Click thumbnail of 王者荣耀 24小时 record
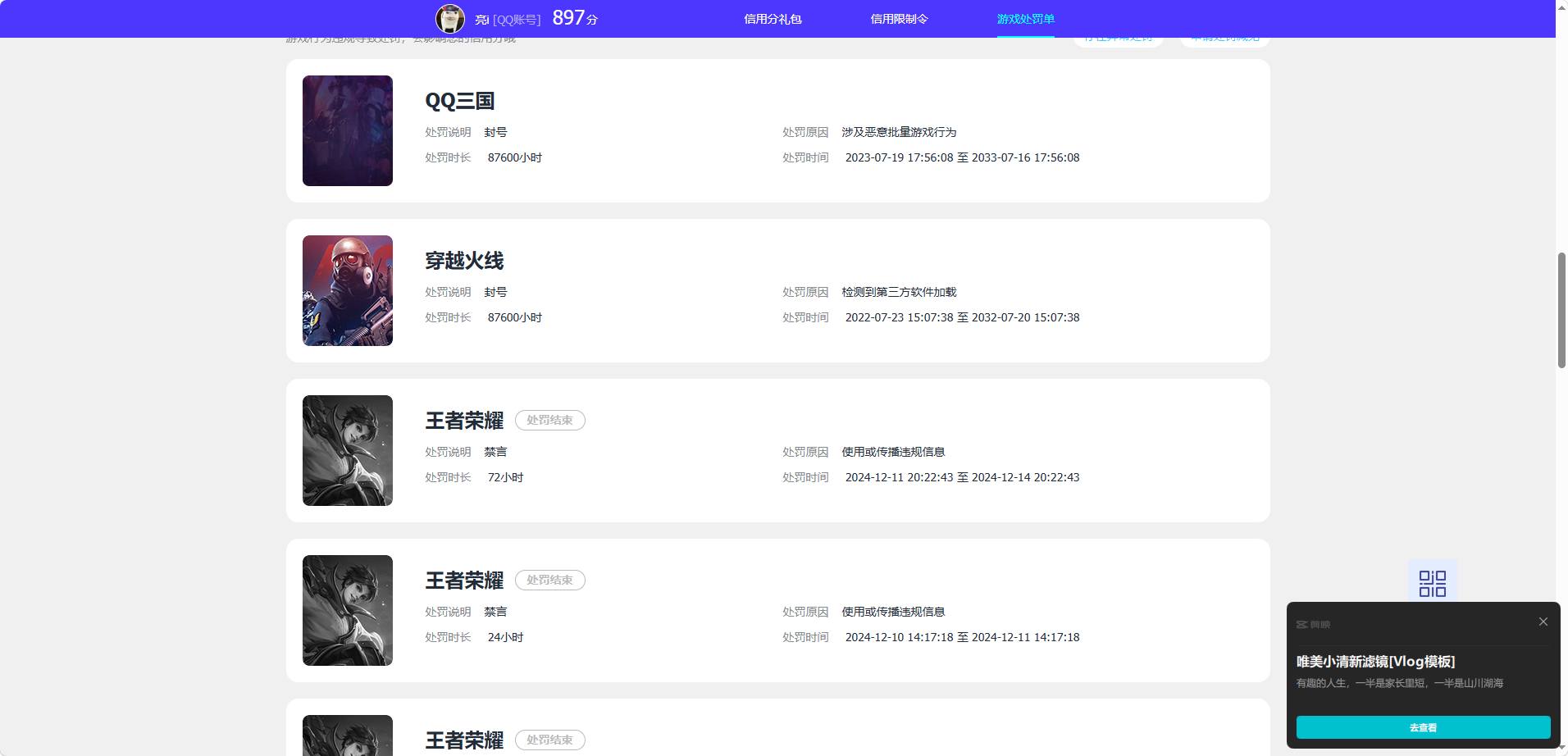Image resolution: width=1568 pixels, height=756 pixels. (x=348, y=610)
